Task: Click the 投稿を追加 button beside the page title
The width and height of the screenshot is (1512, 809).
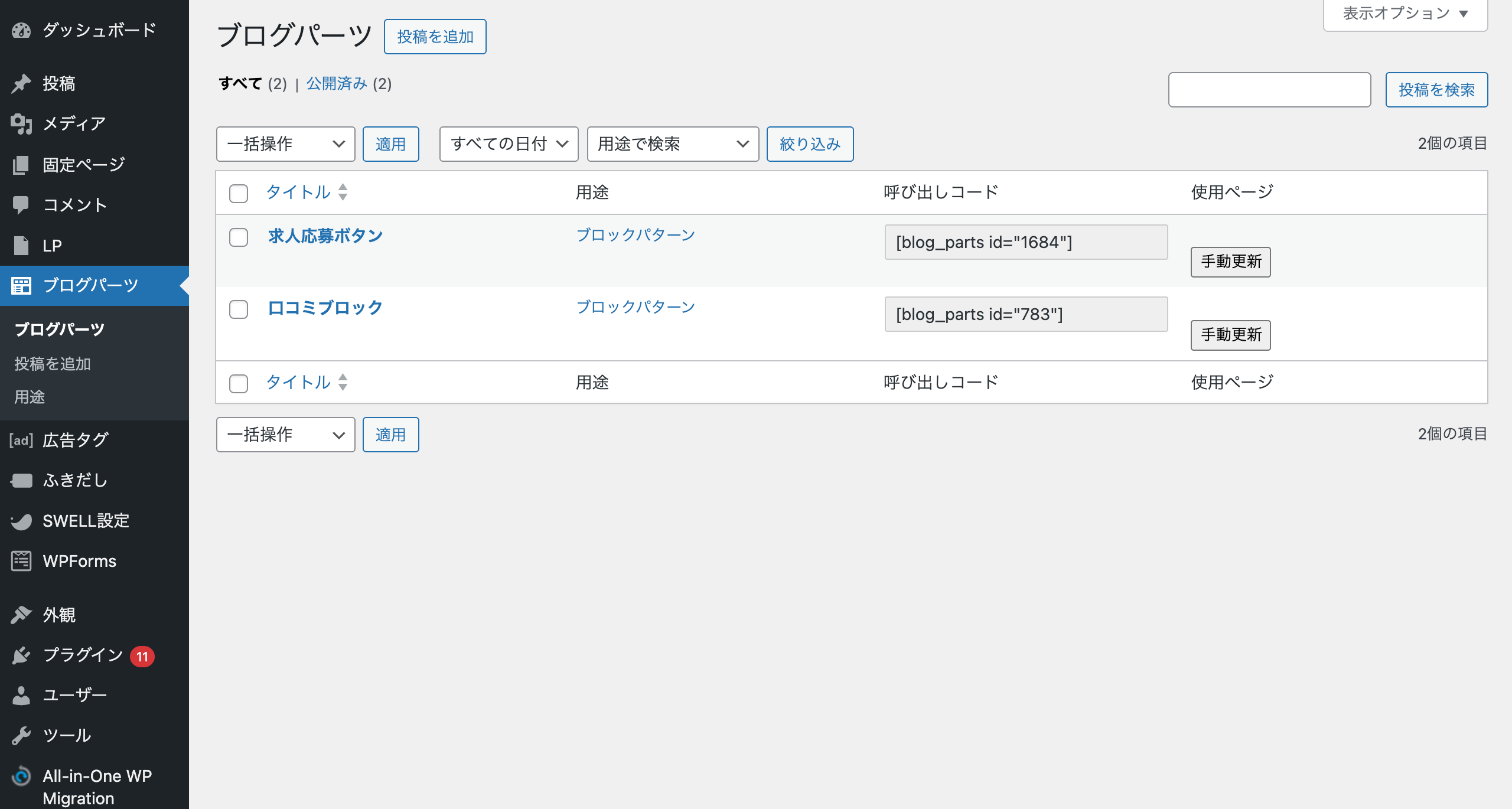Action: pyautogui.click(x=435, y=37)
